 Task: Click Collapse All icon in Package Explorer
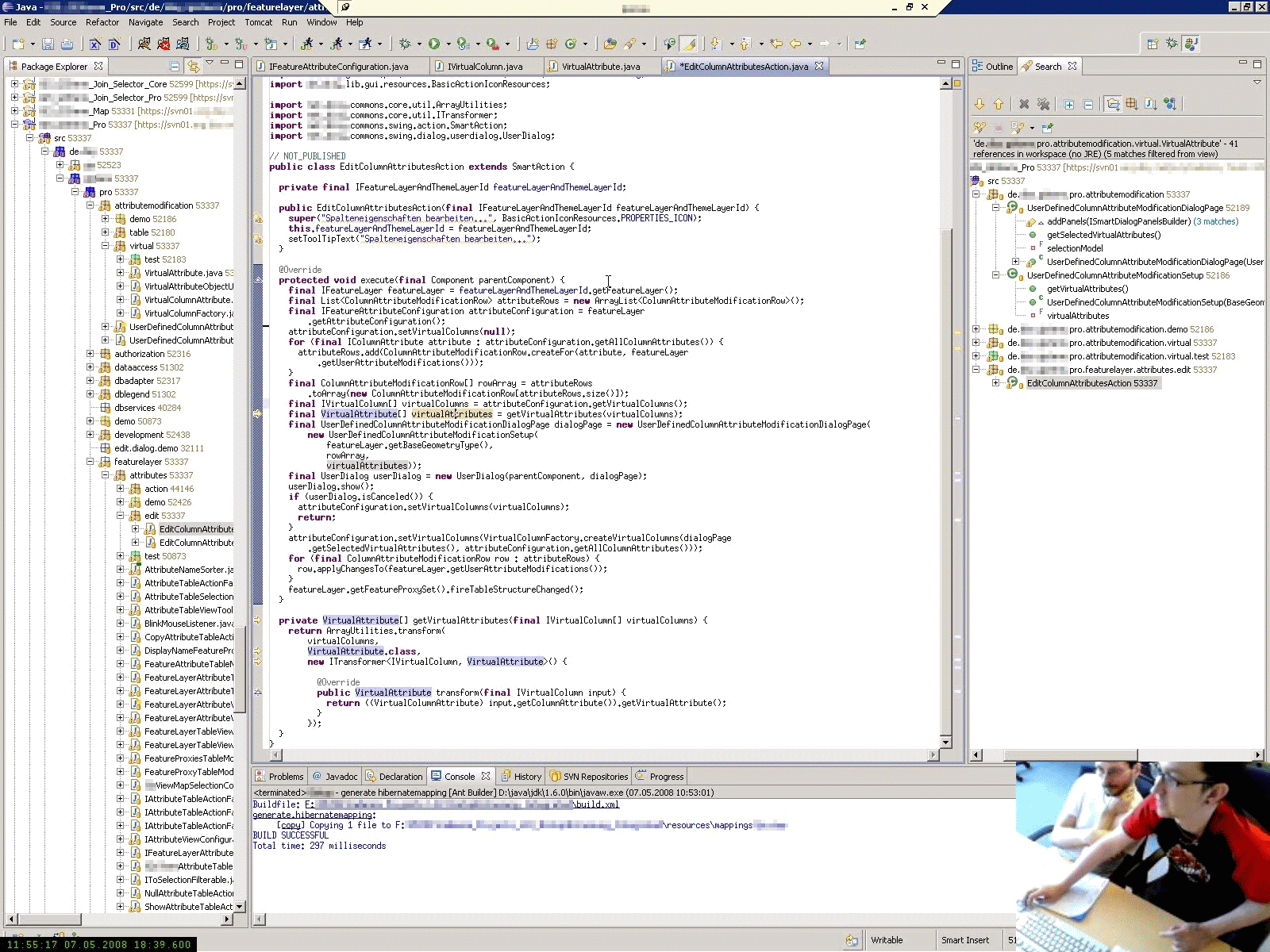175,67
